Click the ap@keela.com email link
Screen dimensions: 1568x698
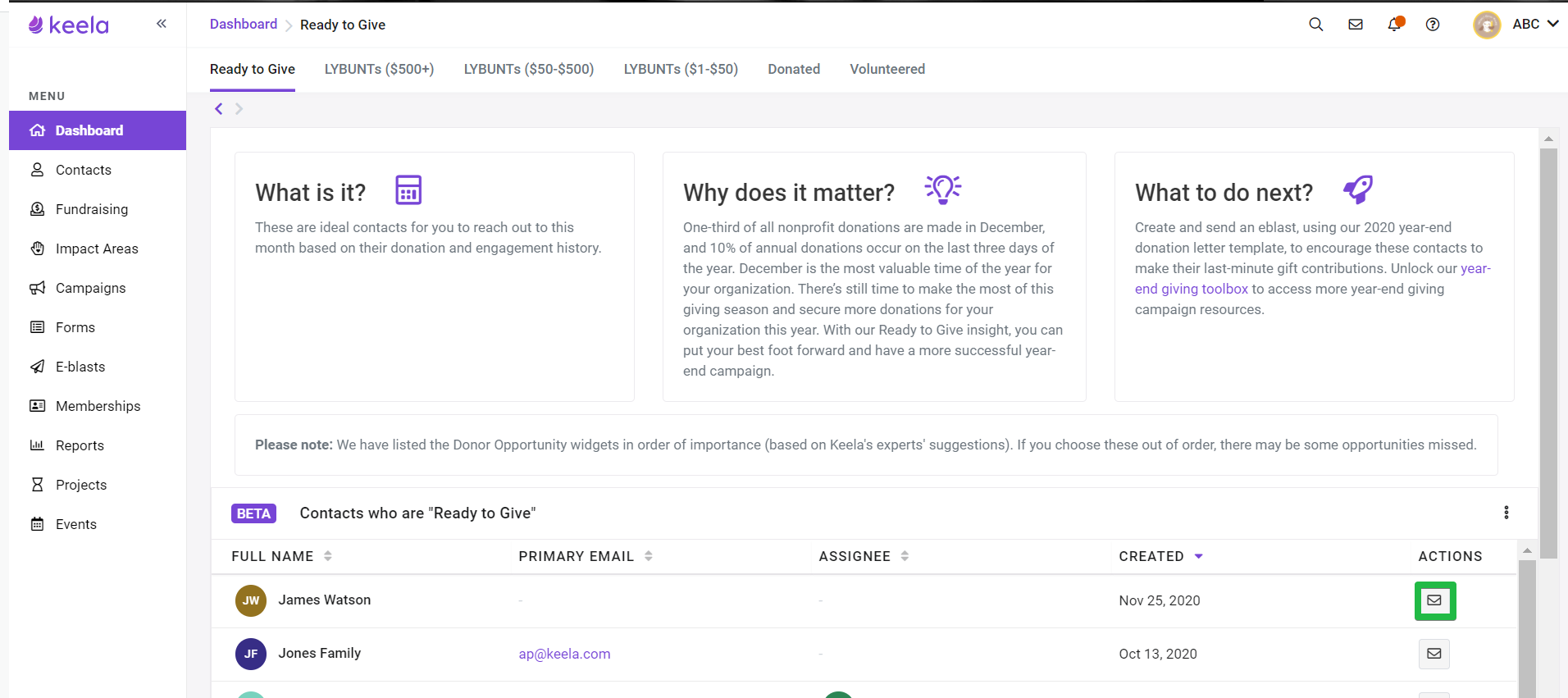(564, 654)
